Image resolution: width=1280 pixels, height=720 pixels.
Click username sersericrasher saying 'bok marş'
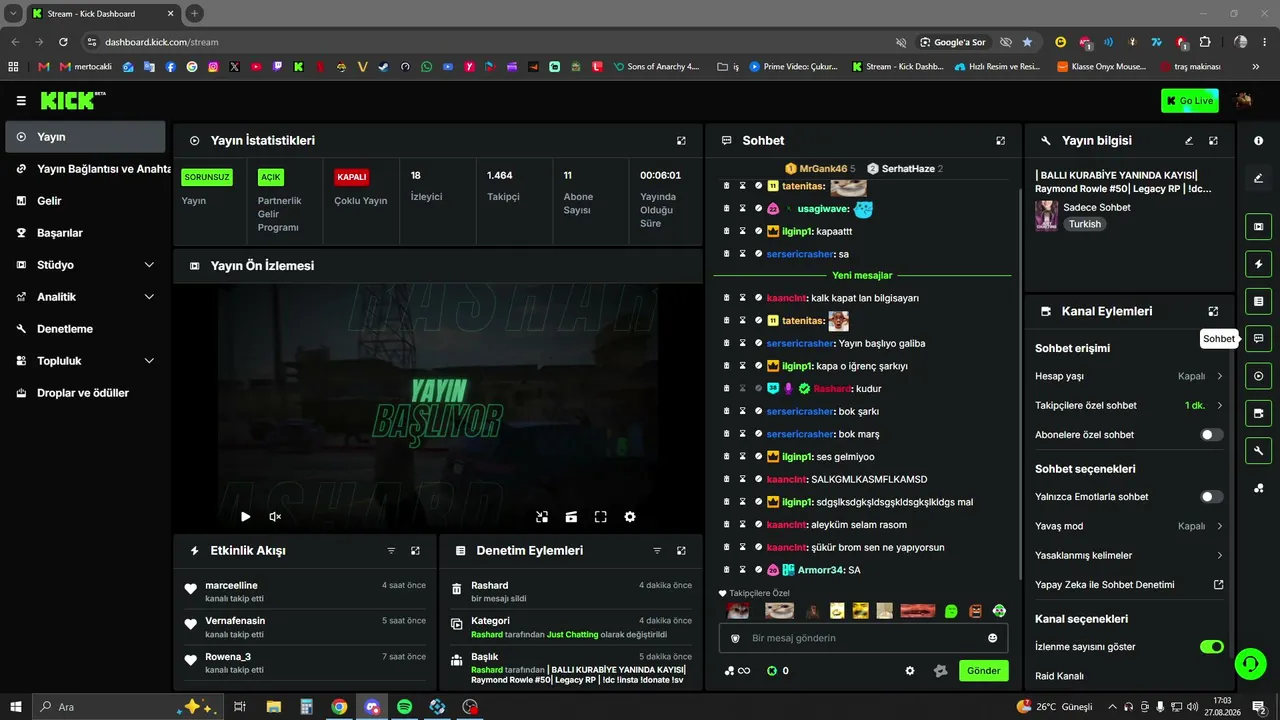point(800,434)
